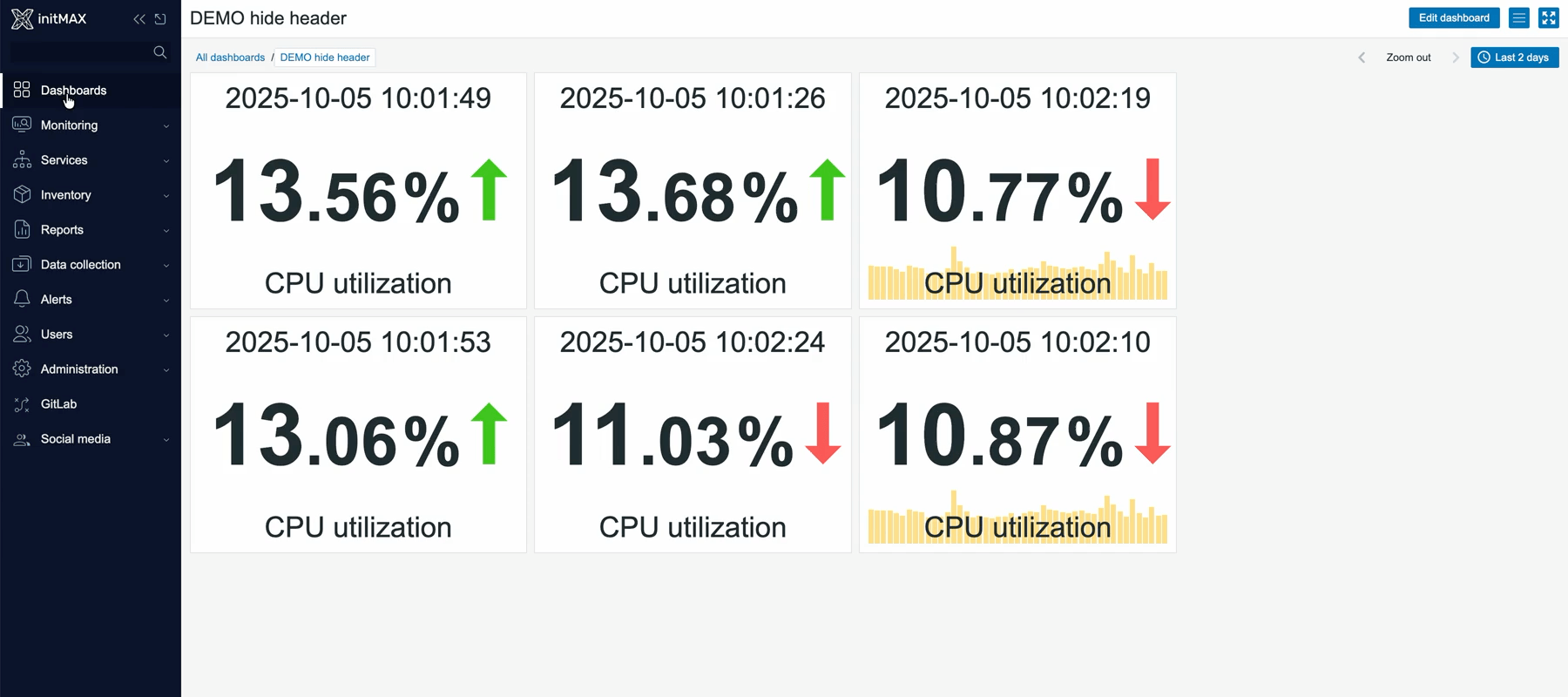
Task: Open the Inventory menu item
Action: point(65,195)
